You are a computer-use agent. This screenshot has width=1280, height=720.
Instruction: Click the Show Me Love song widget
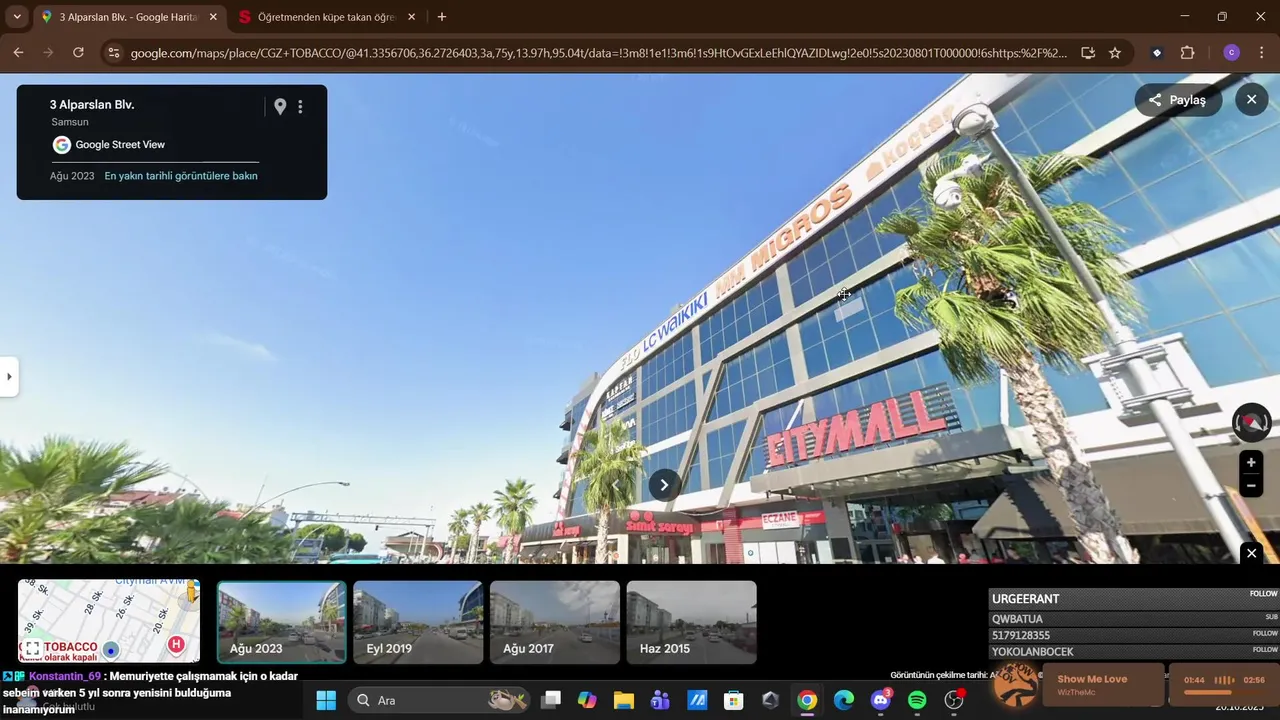[1104, 685]
